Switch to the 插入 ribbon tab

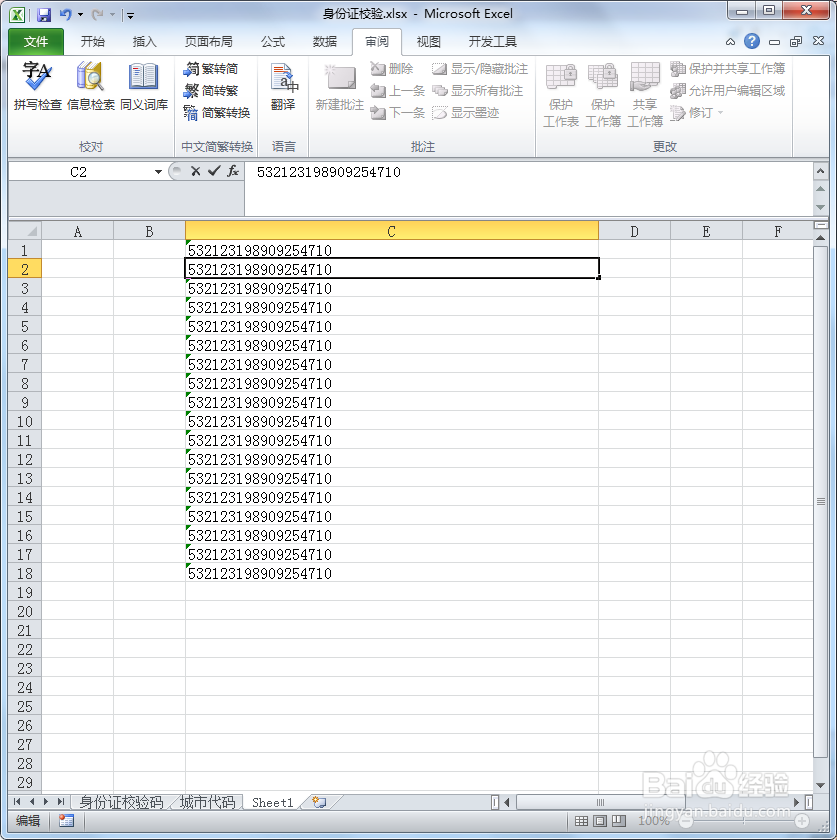coord(144,42)
